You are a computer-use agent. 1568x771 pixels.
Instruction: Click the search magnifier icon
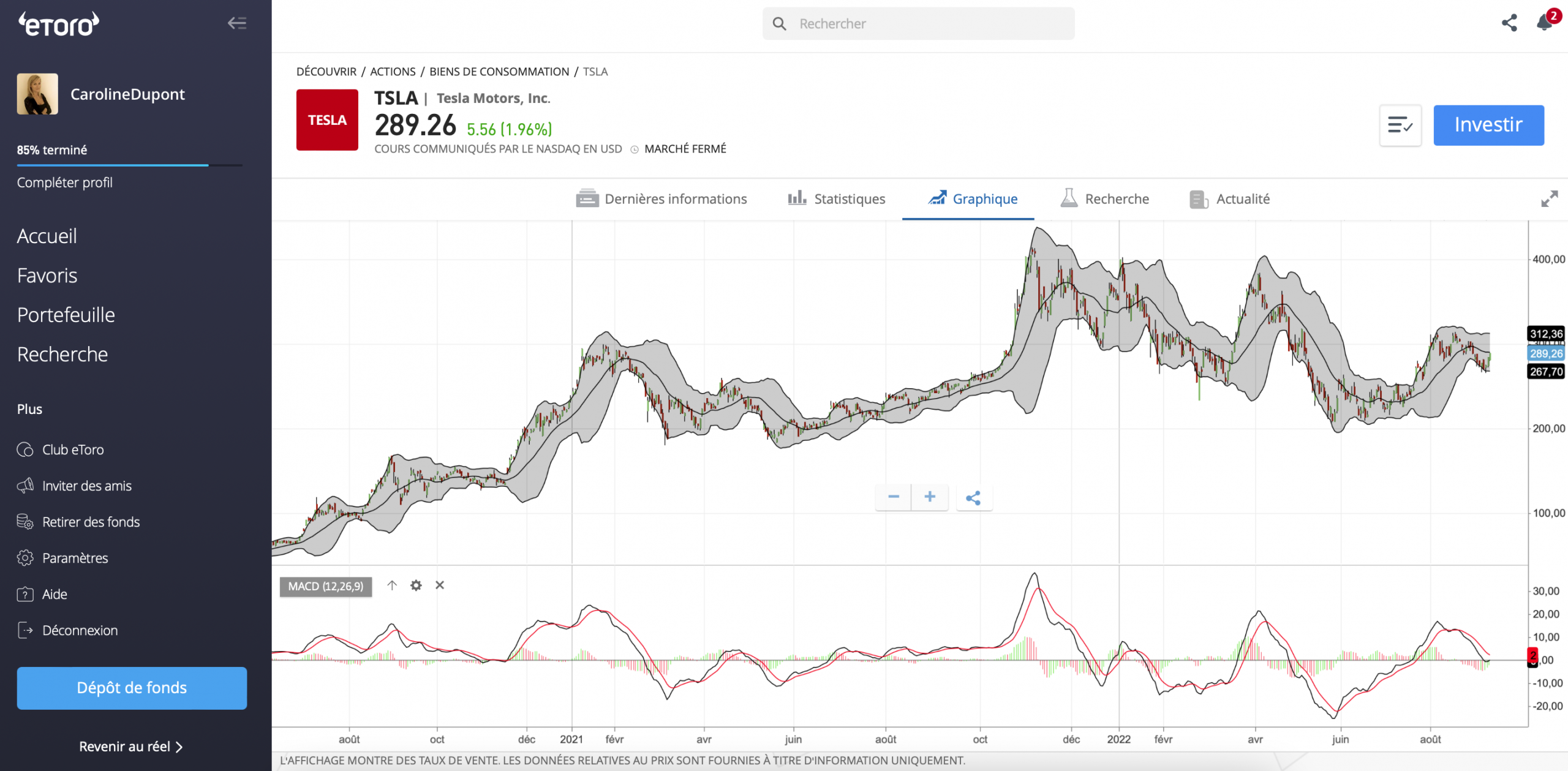[779, 24]
